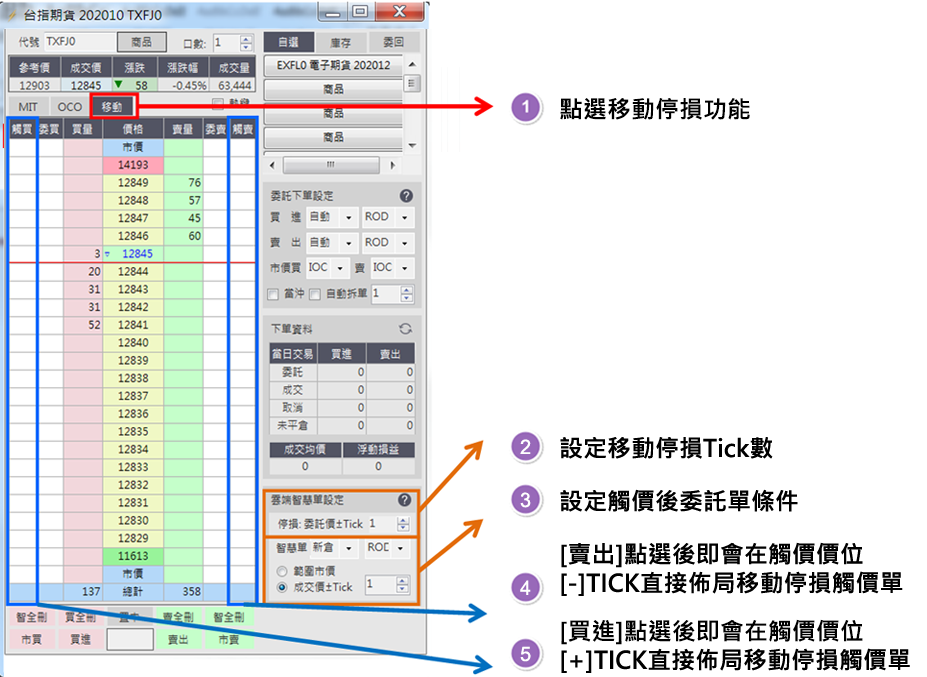The height and width of the screenshot is (677, 927).
Task: Click the watchlist vertical scrollbar thumb
Action: (412, 83)
